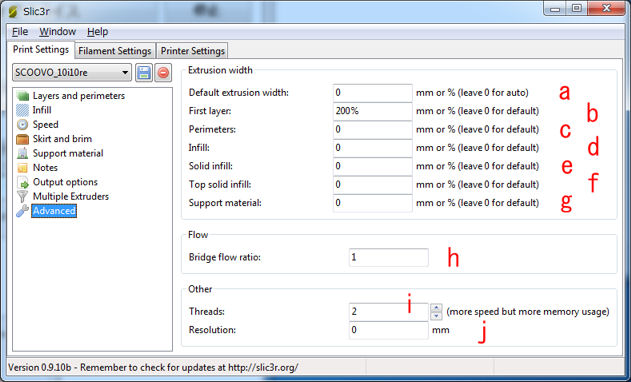Select the Skirt and brim page
Image resolution: width=631 pixels, height=382 pixels.
(x=62, y=139)
